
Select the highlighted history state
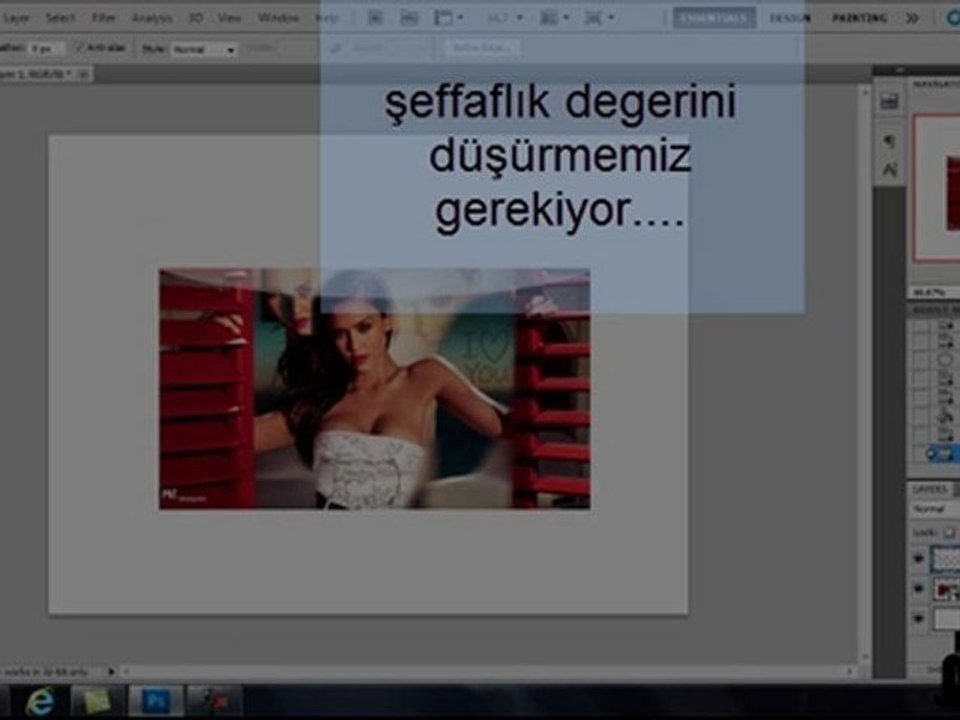pyautogui.click(x=942, y=454)
